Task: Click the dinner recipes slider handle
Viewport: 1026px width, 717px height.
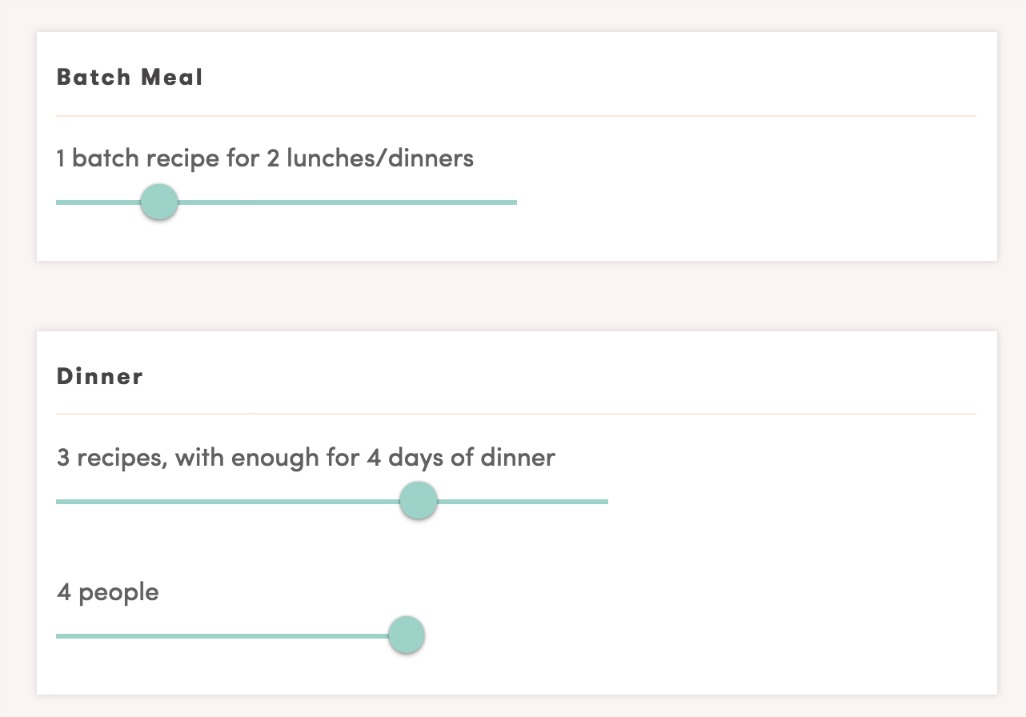Action: click(418, 501)
